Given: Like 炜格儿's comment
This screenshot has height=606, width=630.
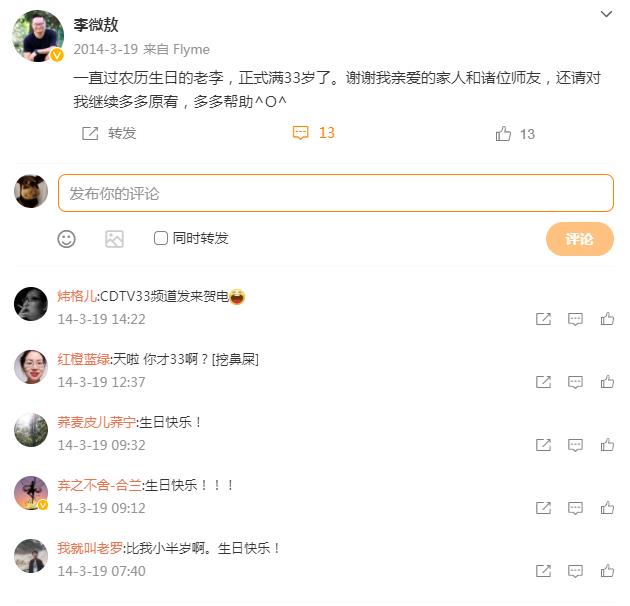Looking at the screenshot, I should point(607,319).
